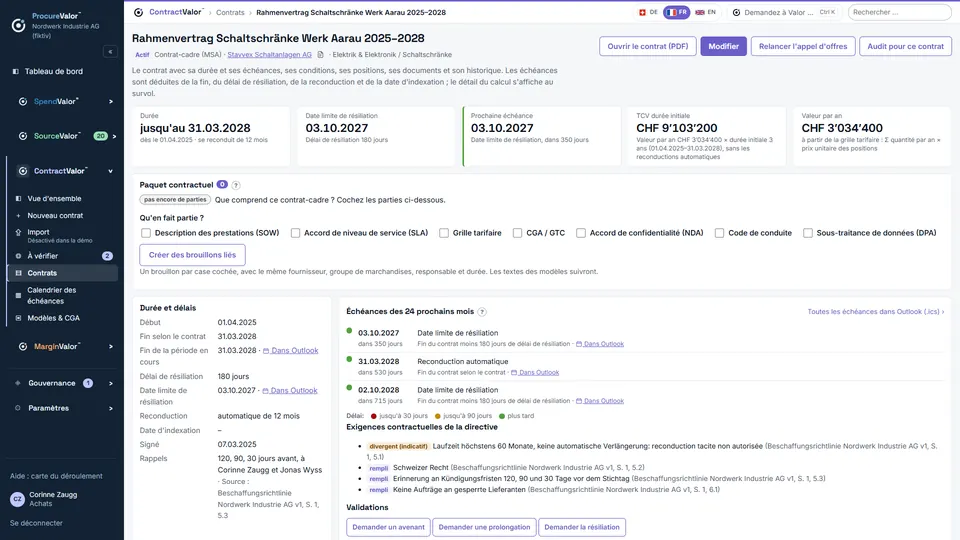The image size is (960, 540).
Task: Check Description des prestations (SOW)
Action: (x=146, y=233)
